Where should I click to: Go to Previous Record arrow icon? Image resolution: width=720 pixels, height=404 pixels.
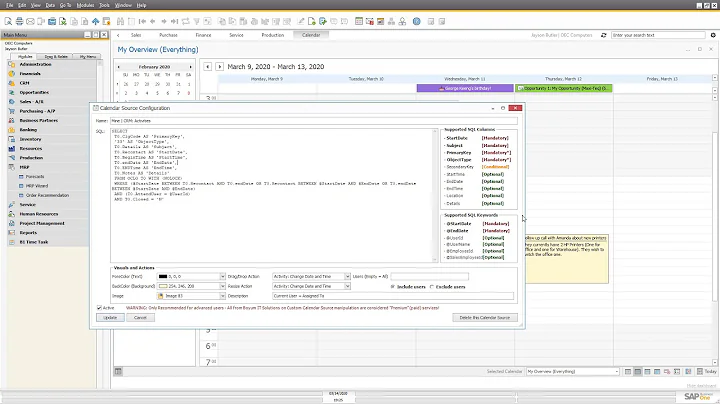pyautogui.click(x=153, y=21)
